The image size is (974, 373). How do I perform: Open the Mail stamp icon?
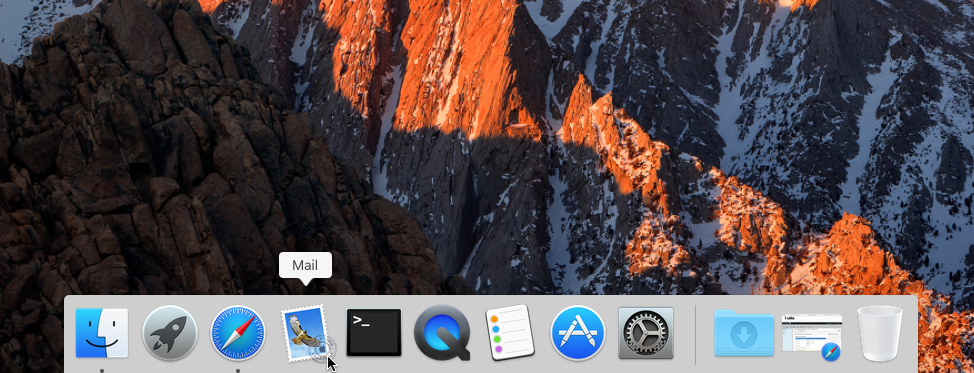307,334
